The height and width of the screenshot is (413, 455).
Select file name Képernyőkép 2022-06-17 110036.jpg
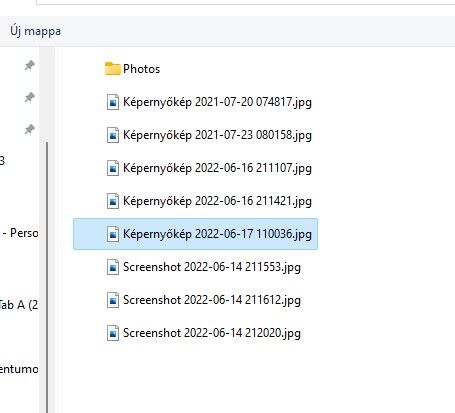click(217, 234)
